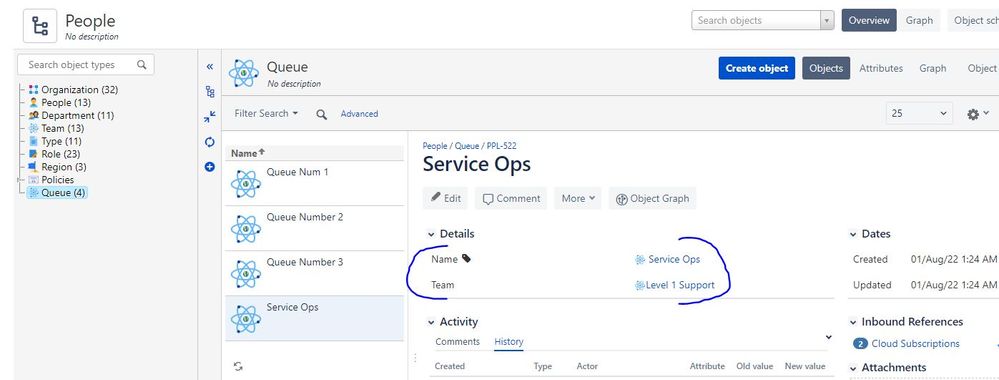Image resolution: width=999 pixels, height=380 pixels.
Task: Select the Queue Number 2 object row
Action: tap(314, 228)
